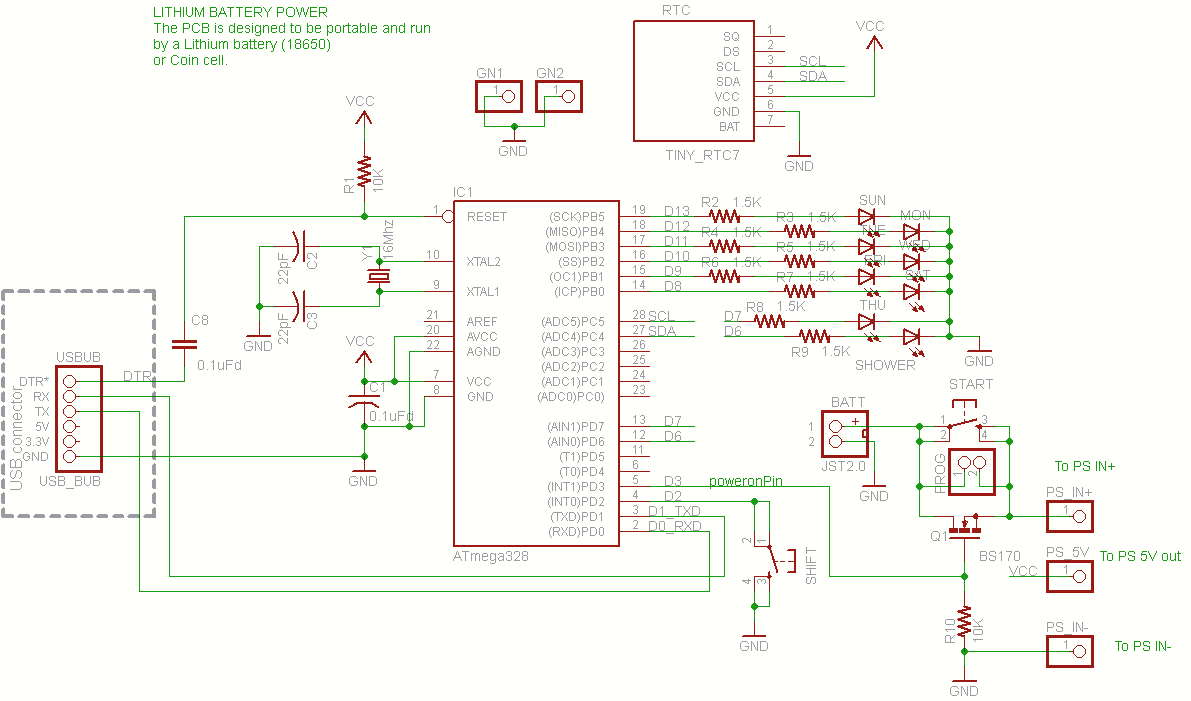Click the BATT JST2.0 connector
The image size is (1191, 701).
(845, 432)
